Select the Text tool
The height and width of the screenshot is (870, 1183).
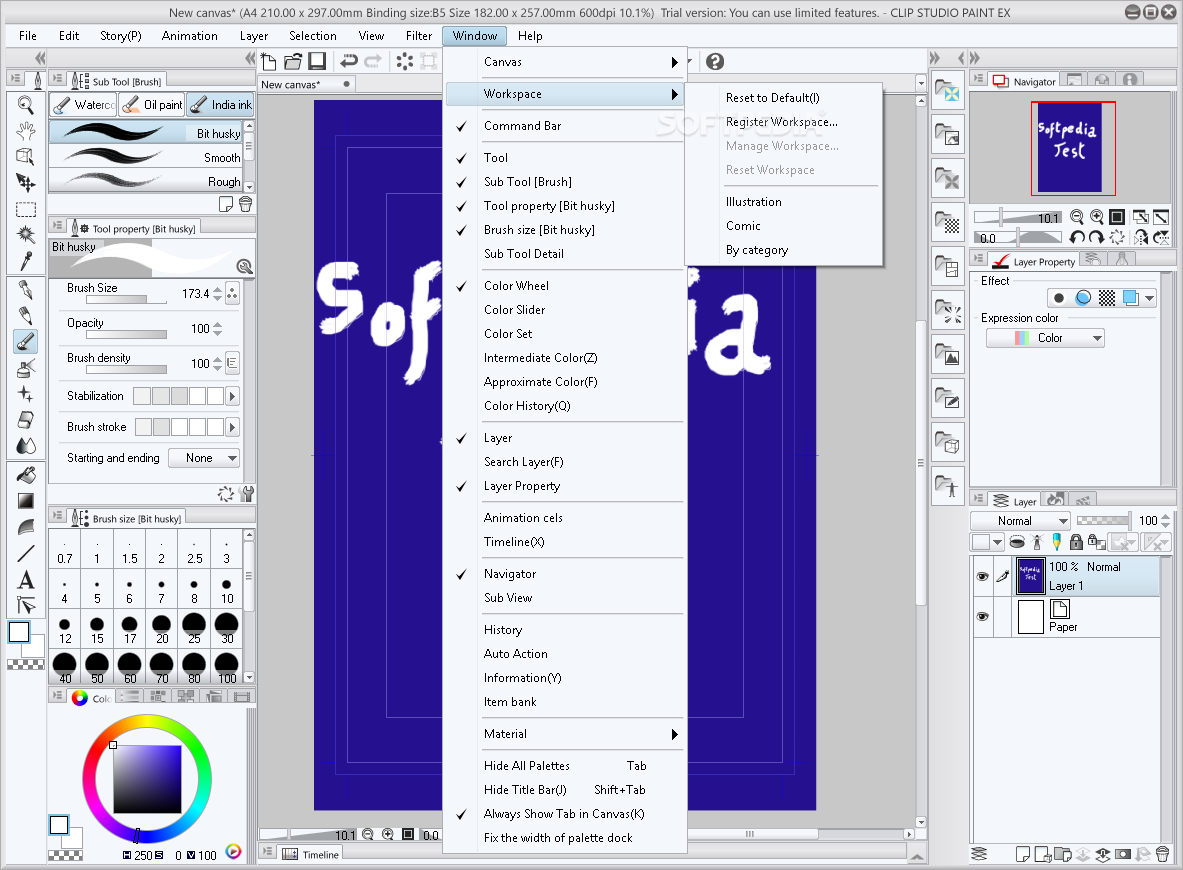click(x=26, y=579)
